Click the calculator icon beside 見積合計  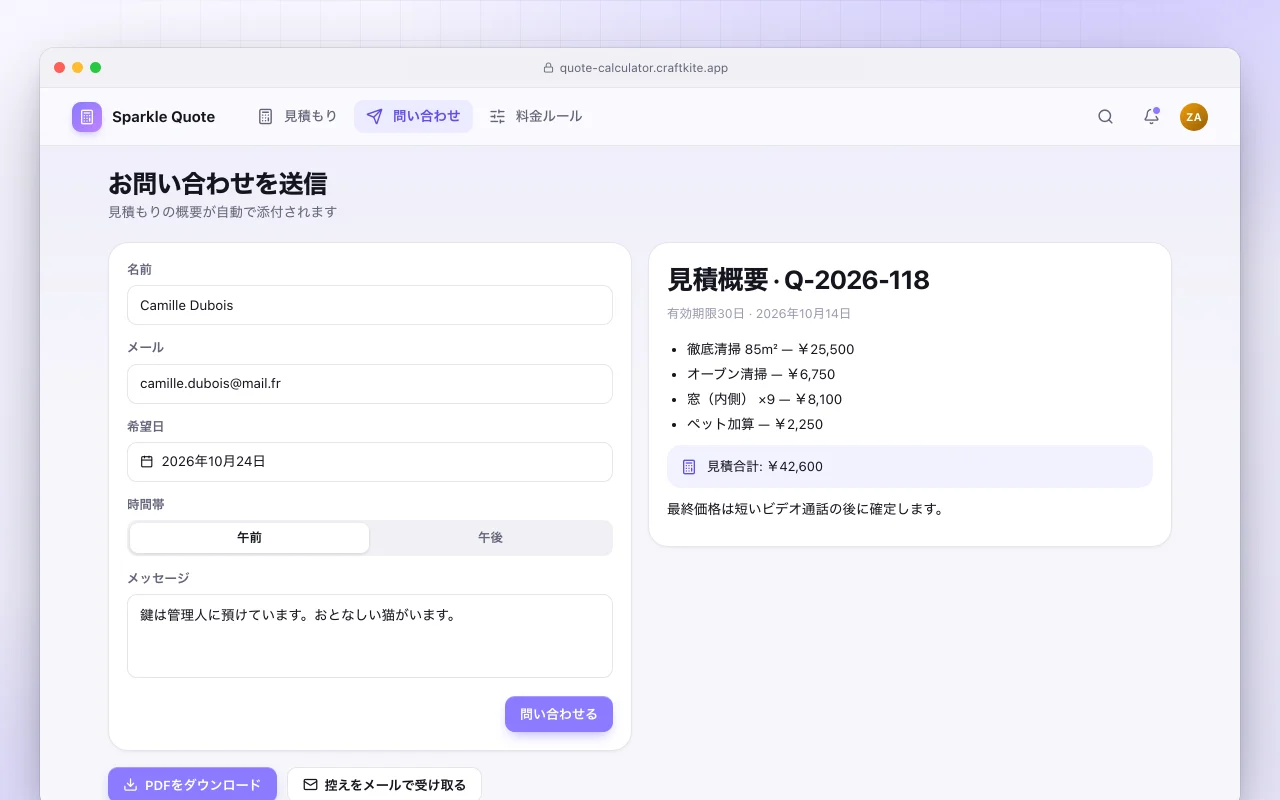689,467
